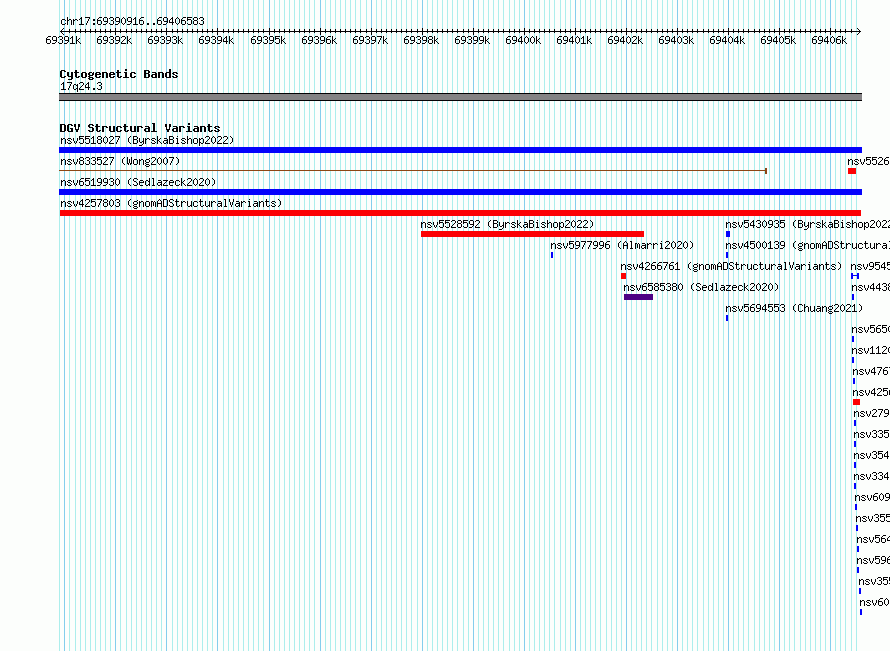Open the nsv6519930 (Sedlazeck2020) label
This screenshot has height=651, width=890.
[138, 182]
